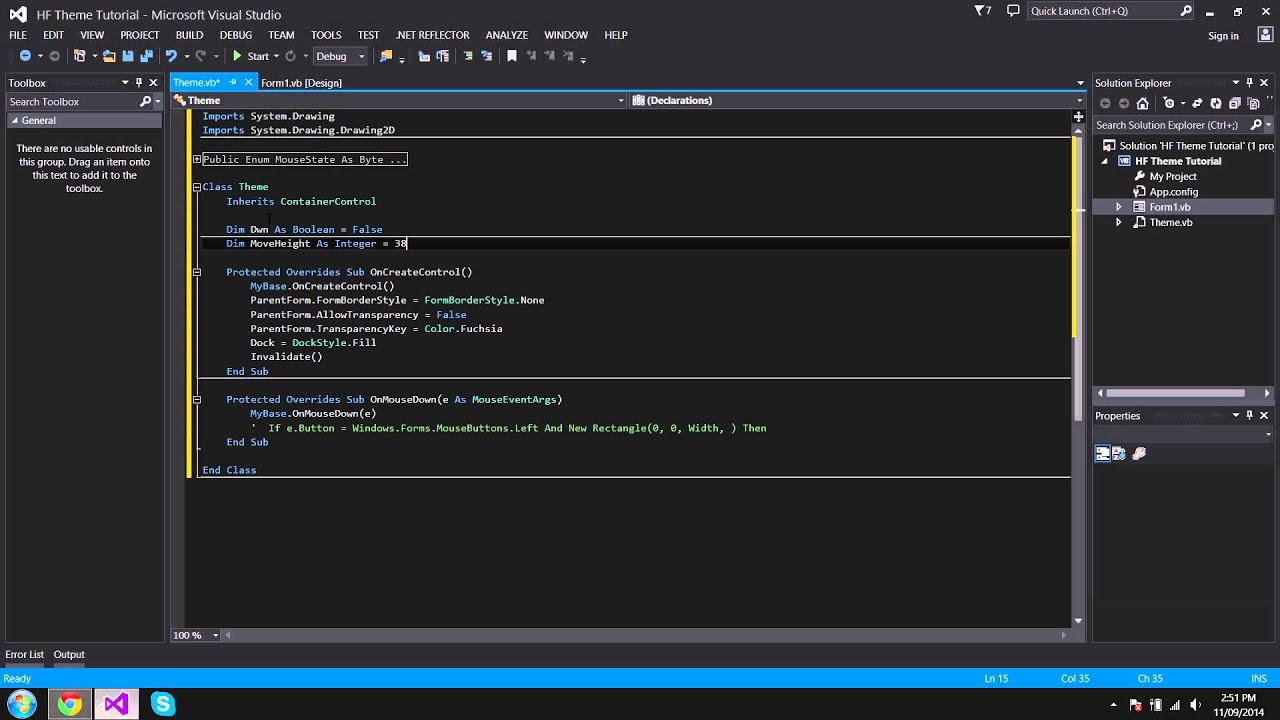The image size is (1280, 720).
Task: Expand the Form1.vb tree node
Action: (x=1119, y=207)
